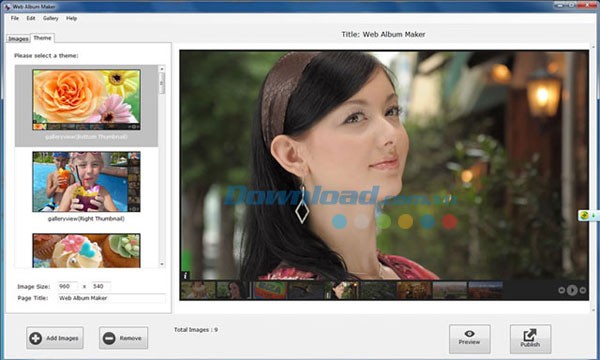The width and height of the screenshot is (600, 360).
Task: Open the Edit menu
Action: click(31, 18)
